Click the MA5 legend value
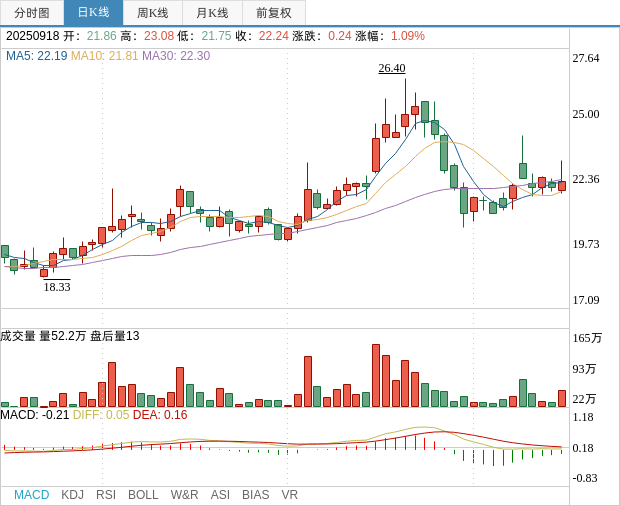Image resolution: width=620 pixels, height=506 pixels. click(36, 56)
